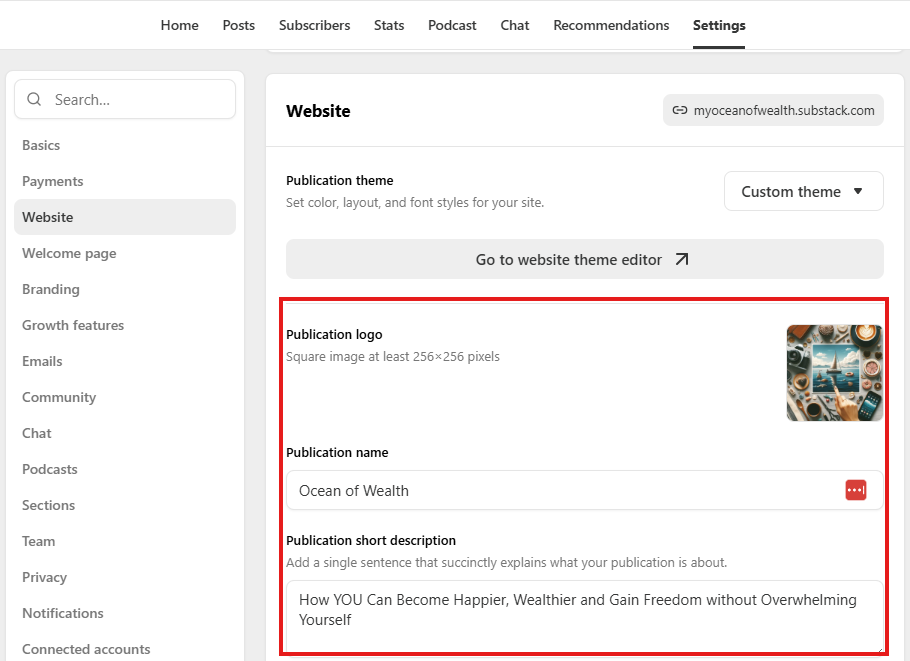Open Connected accounts settings
The height and width of the screenshot is (661, 910).
coord(86,649)
